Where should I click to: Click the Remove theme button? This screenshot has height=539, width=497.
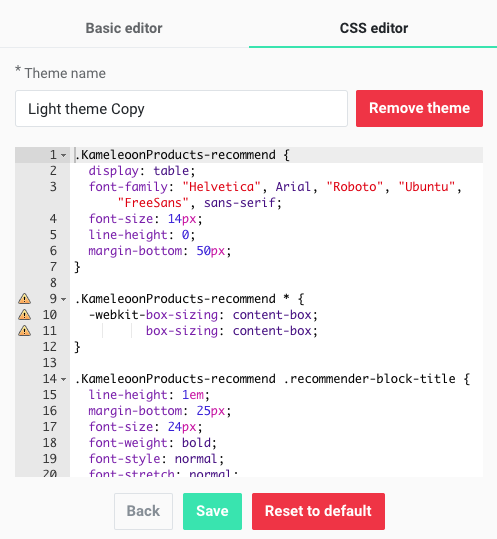419,108
